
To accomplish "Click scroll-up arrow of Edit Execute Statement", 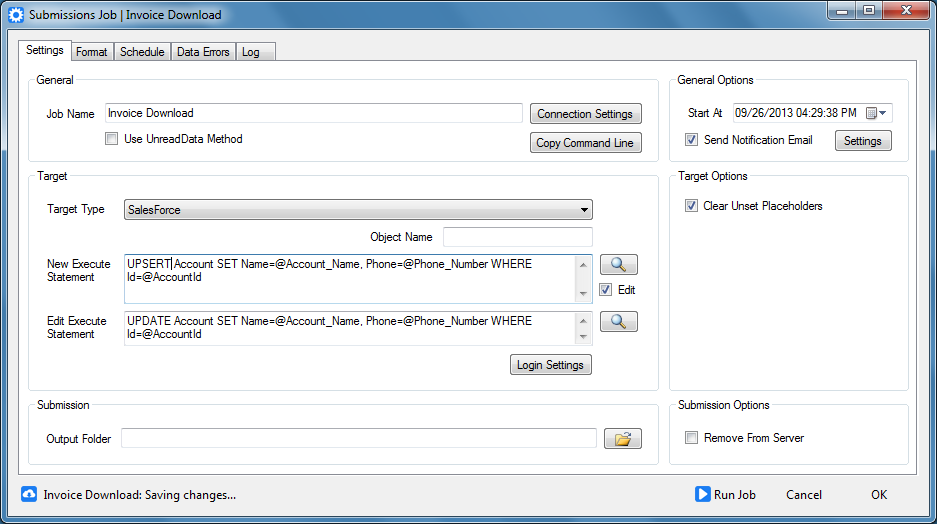I will [x=583, y=321].
